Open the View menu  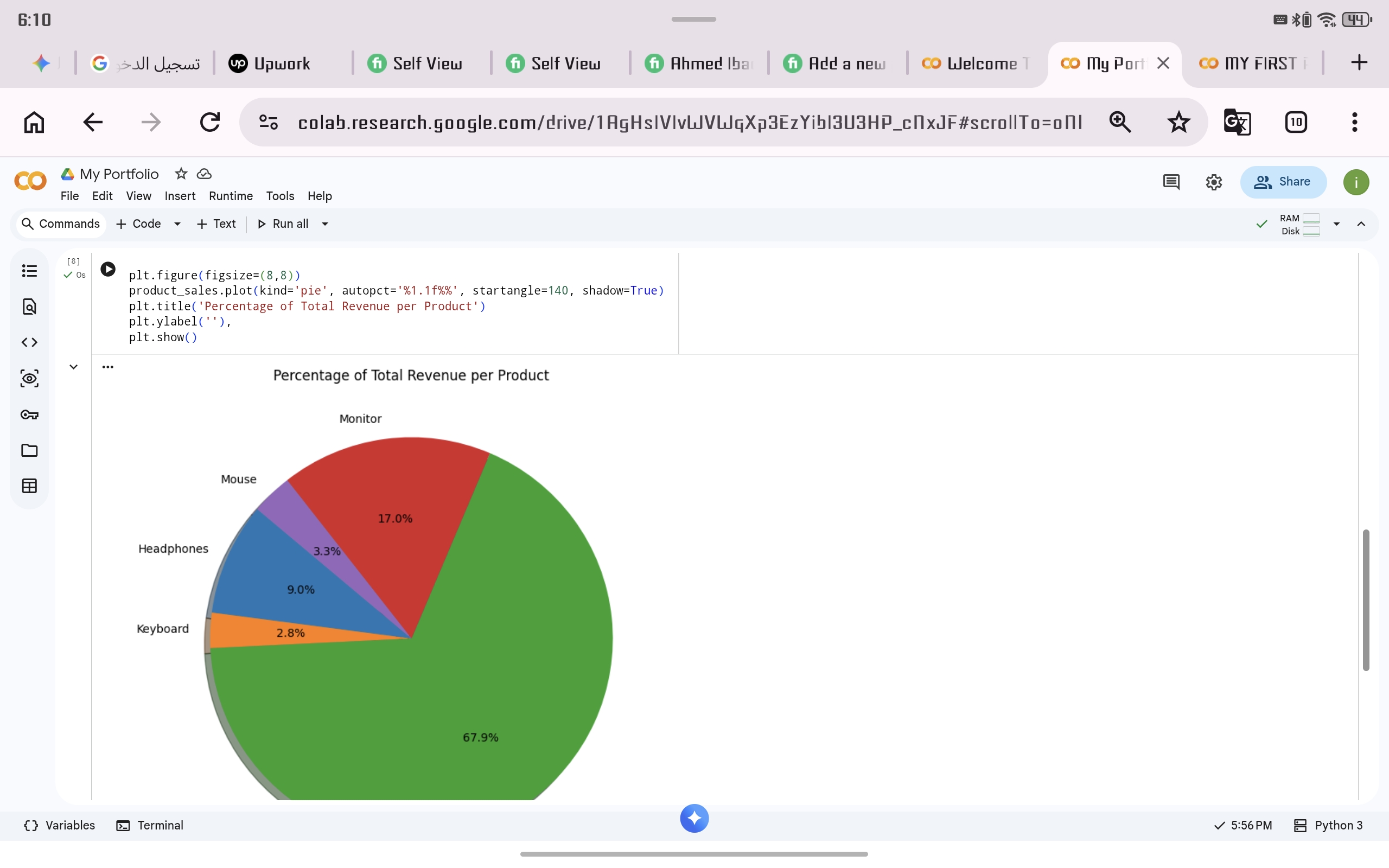(x=138, y=196)
